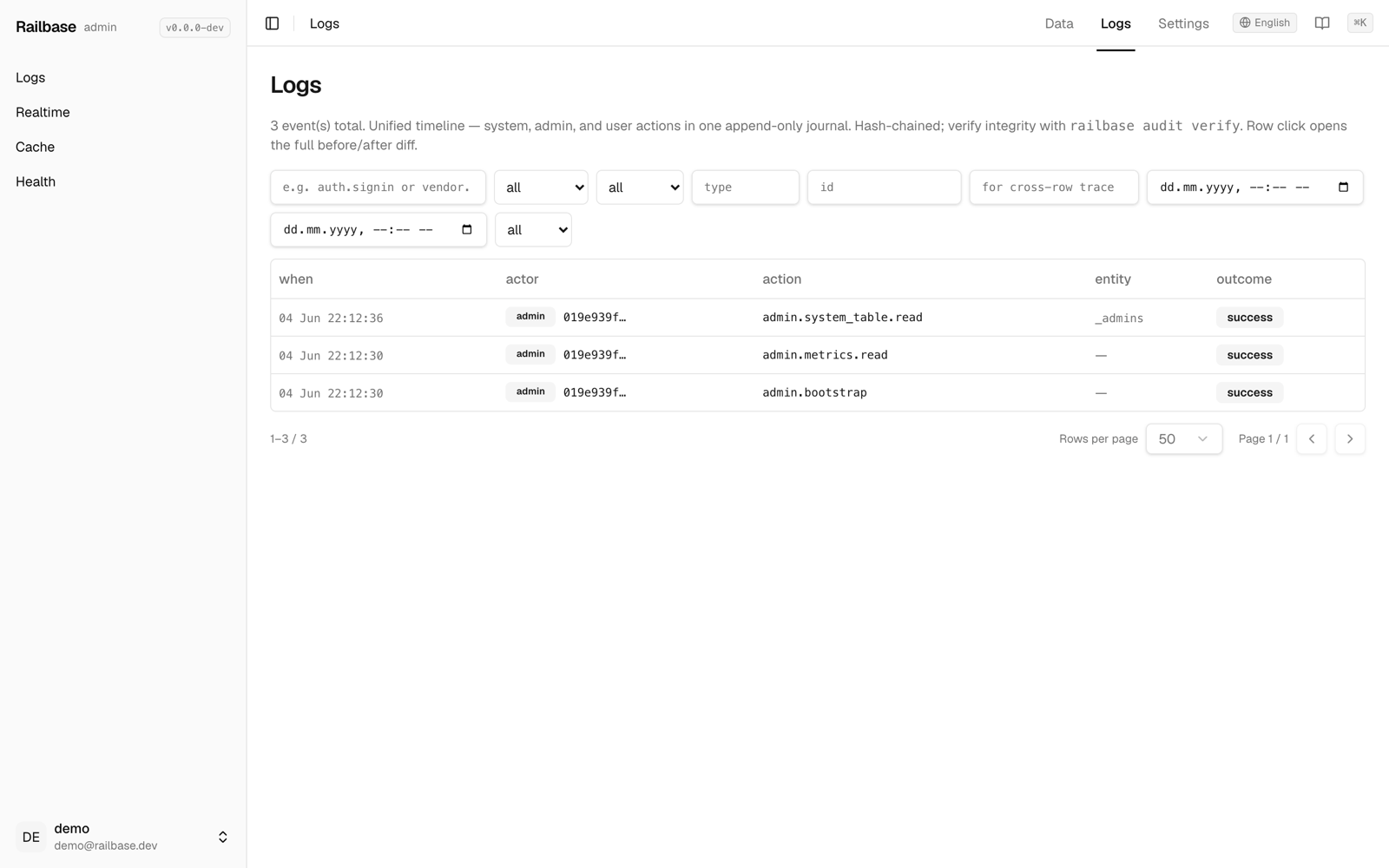The height and width of the screenshot is (868, 1389).
Task: Click the globe English language selector
Action: (1264, 23)
